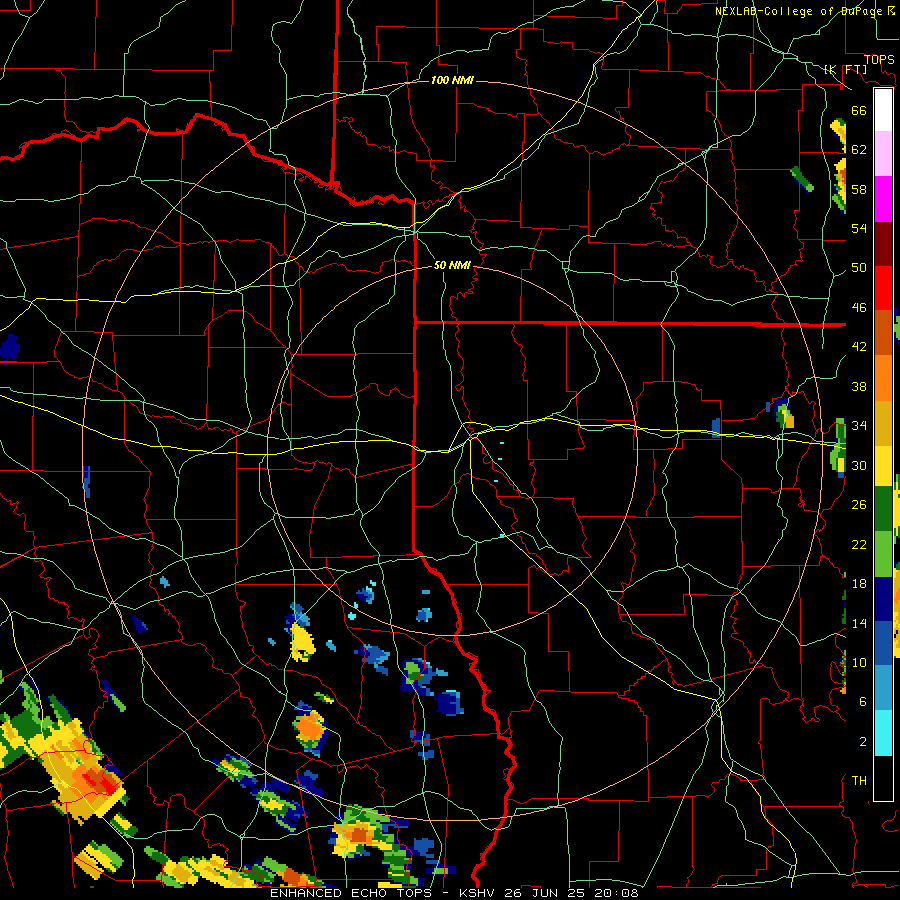Click the 6 value on legend
Viewport: 900px width, 900px height.
coord(862,702)
